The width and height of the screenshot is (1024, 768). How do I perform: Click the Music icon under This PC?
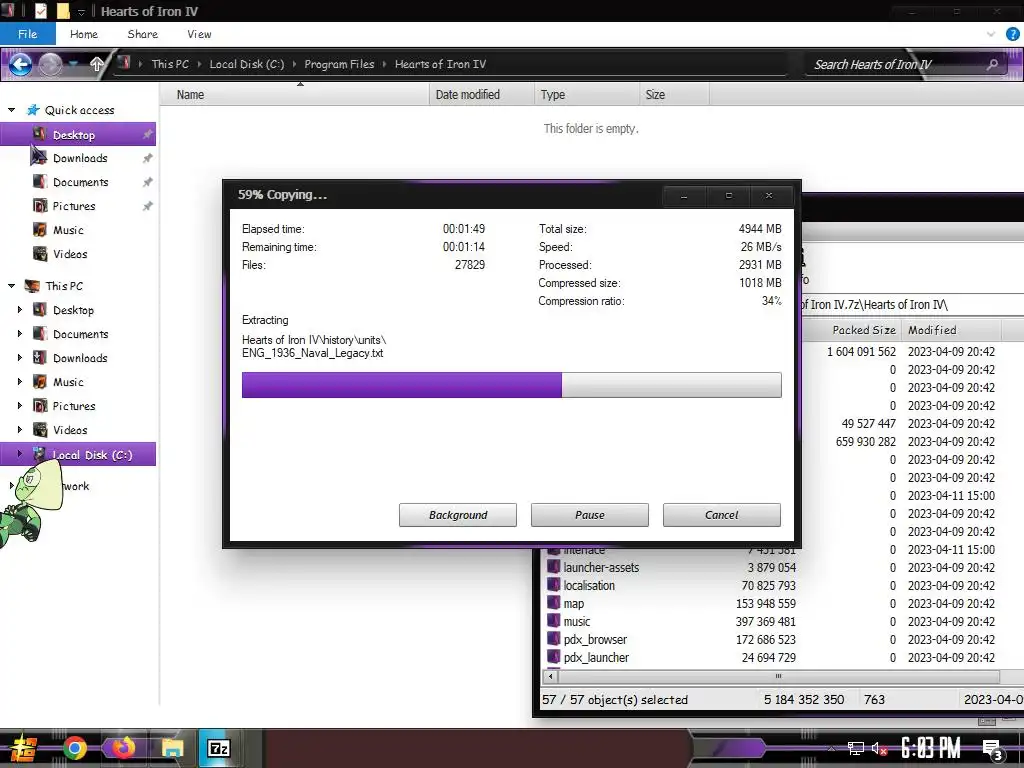point(40,381)
